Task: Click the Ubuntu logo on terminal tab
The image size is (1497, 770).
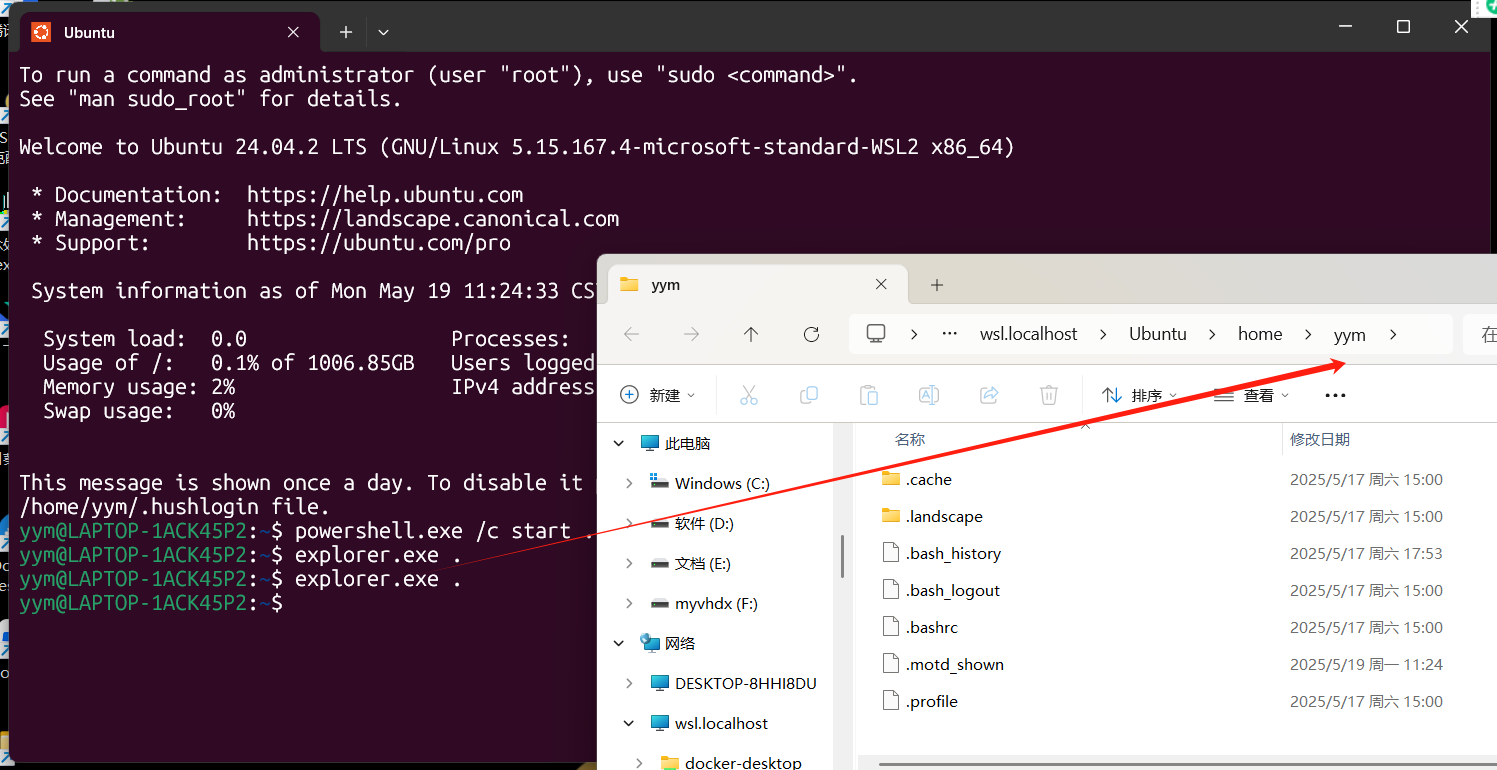Action: (41, 32)
